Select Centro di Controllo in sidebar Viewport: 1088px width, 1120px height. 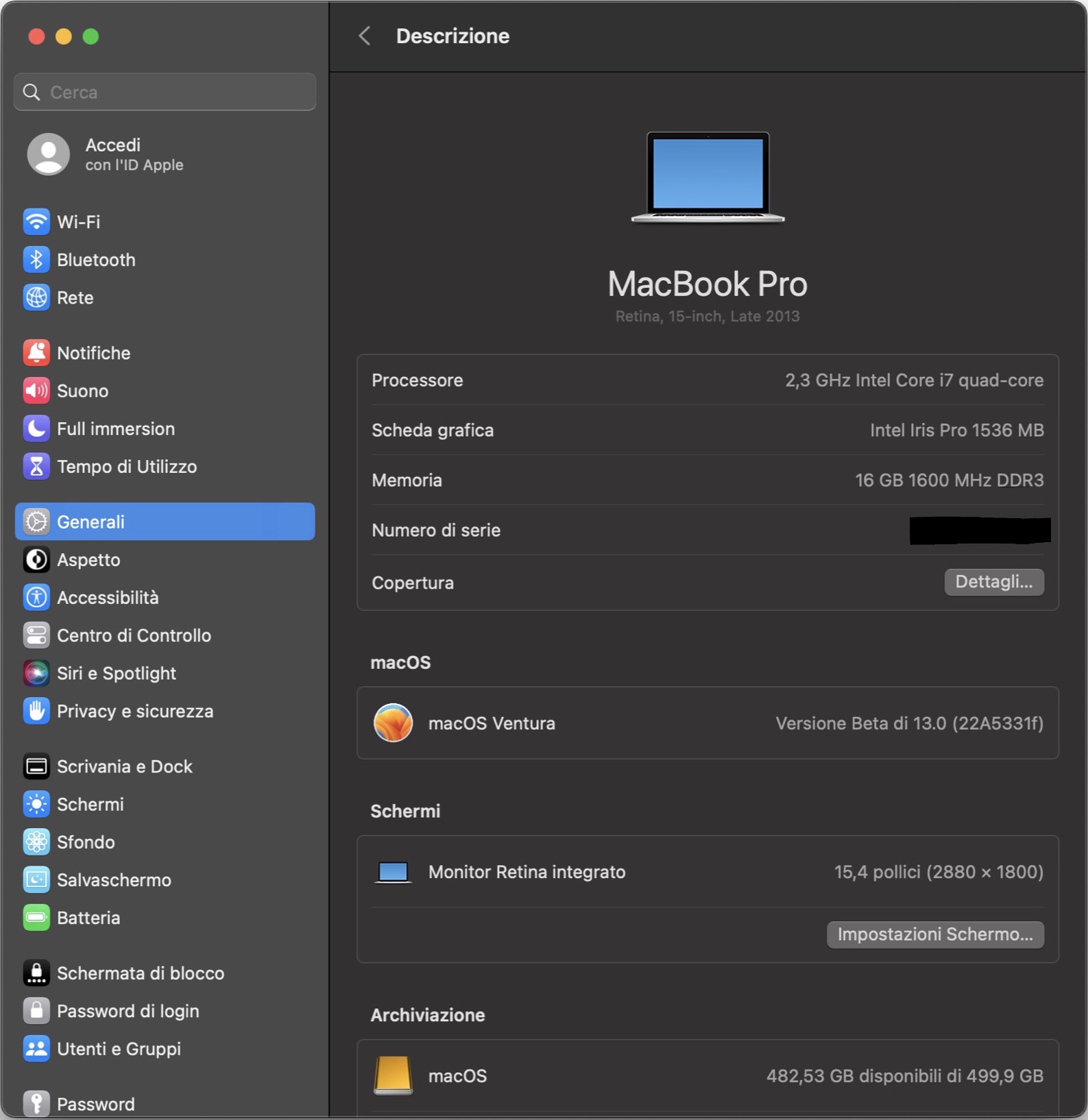click(x=165, y=635)
